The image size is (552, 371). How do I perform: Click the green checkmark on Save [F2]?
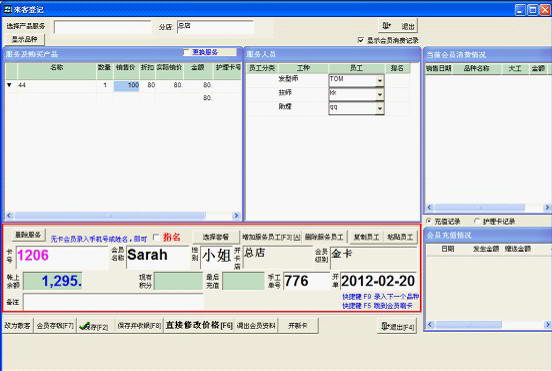(84, 327)
